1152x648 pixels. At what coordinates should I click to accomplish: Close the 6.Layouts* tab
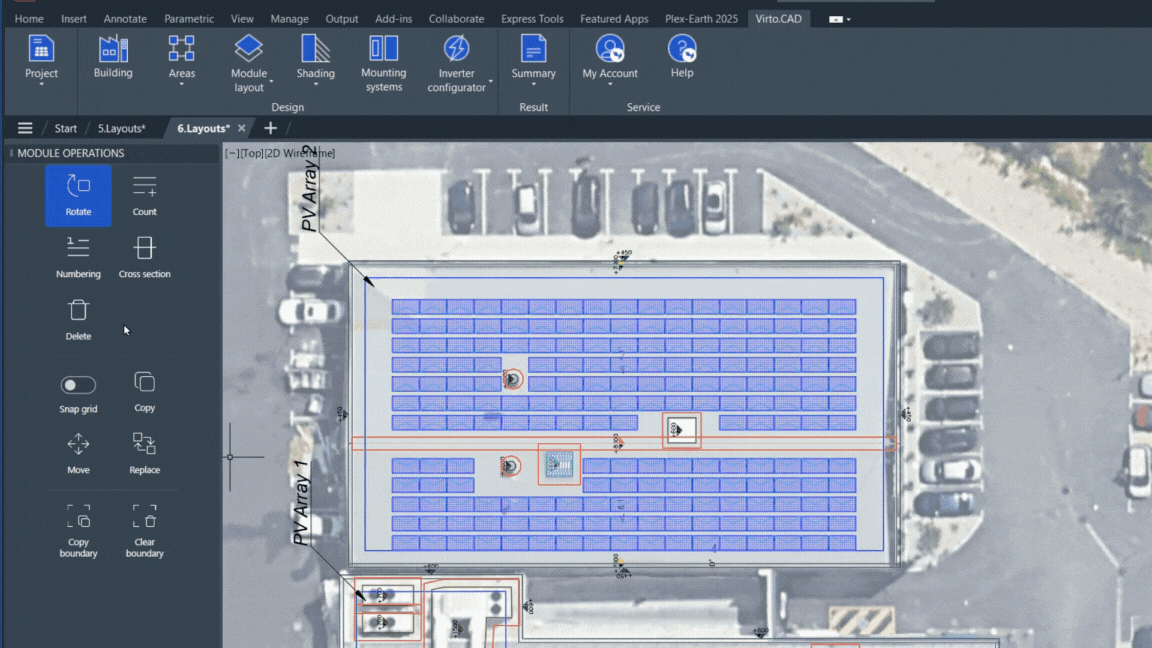(x=242, y=129)
